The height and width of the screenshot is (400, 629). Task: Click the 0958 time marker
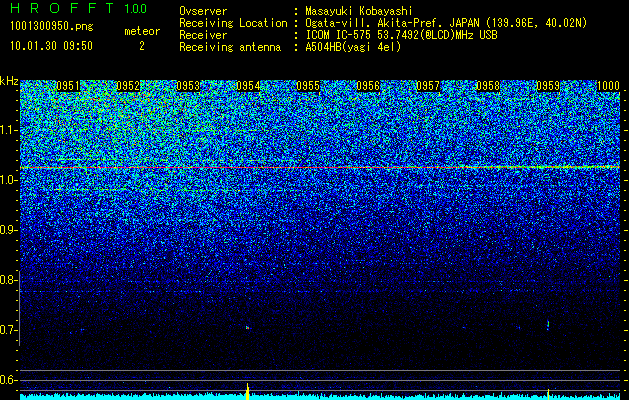click(488, 86)
